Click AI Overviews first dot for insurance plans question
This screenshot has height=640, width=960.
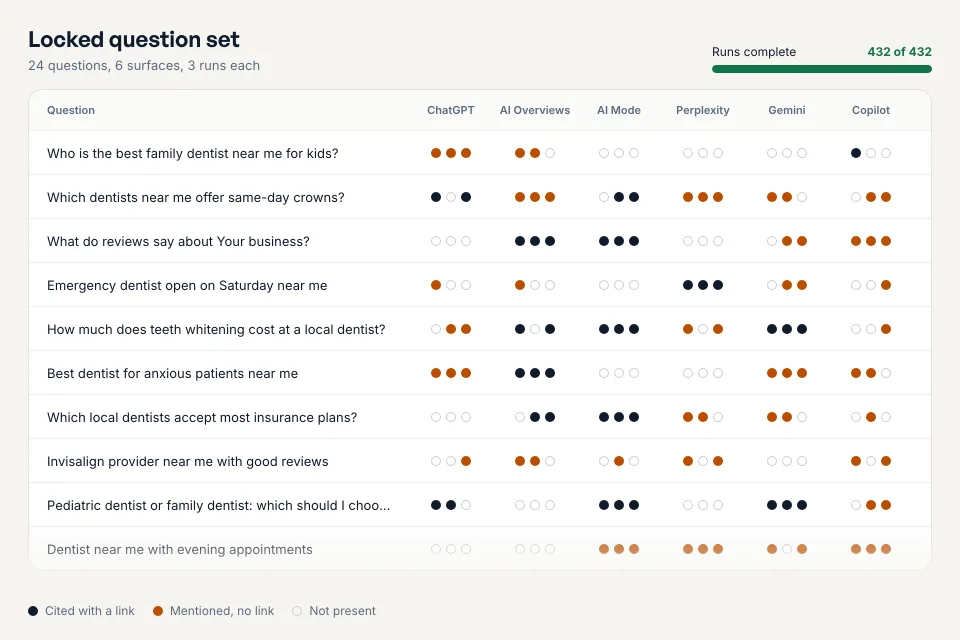(x=520, y=417)
